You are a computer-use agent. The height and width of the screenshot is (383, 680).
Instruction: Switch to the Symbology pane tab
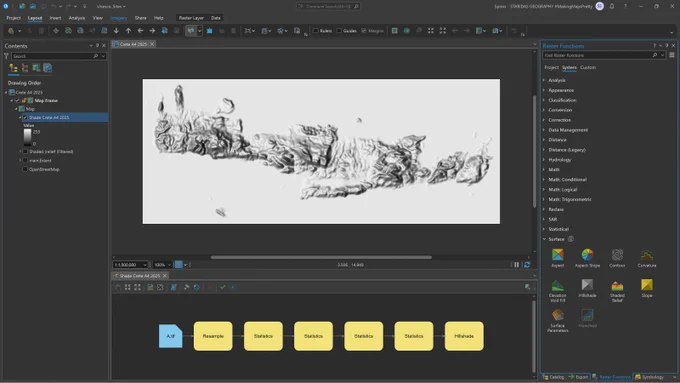coord(650,377)
